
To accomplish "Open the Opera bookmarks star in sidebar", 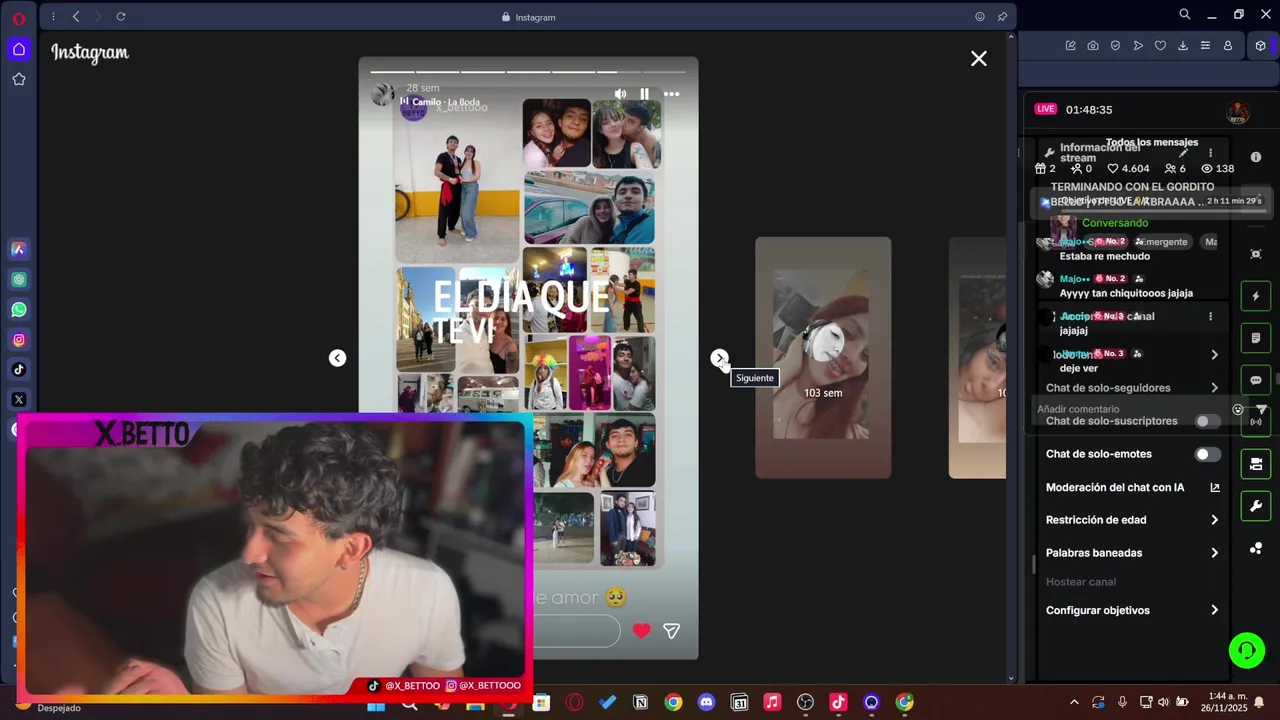I will pos(19,79).
